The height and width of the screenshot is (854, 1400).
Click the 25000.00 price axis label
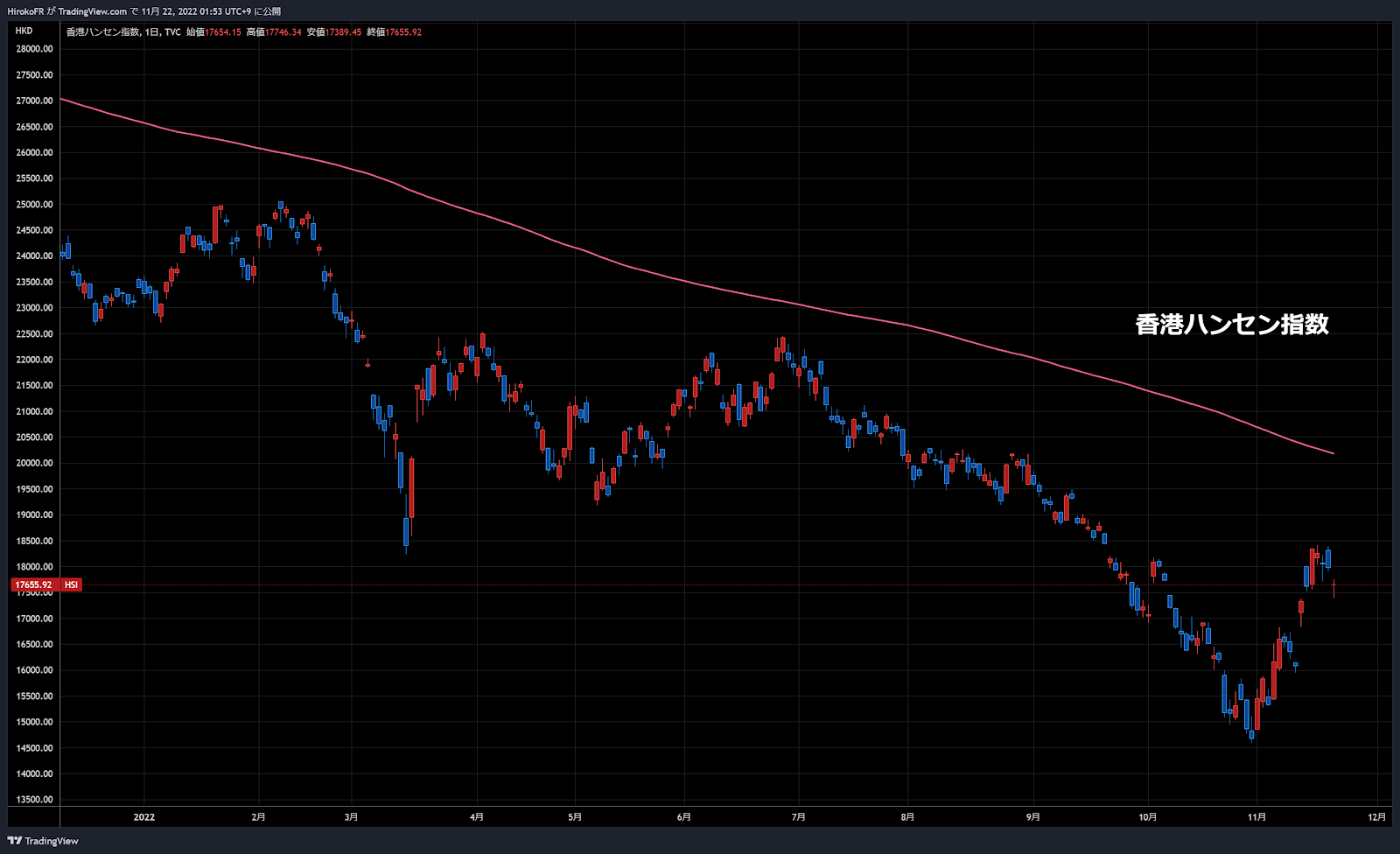click(34, 205)
